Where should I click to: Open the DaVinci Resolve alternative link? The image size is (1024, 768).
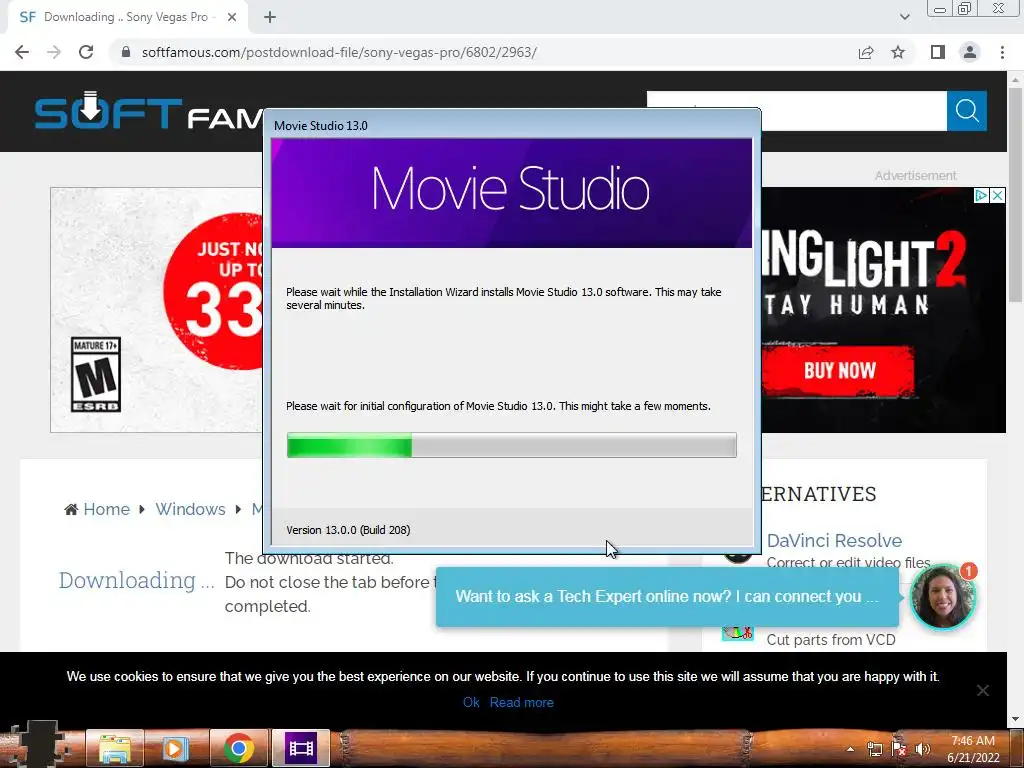pos(834,541)
